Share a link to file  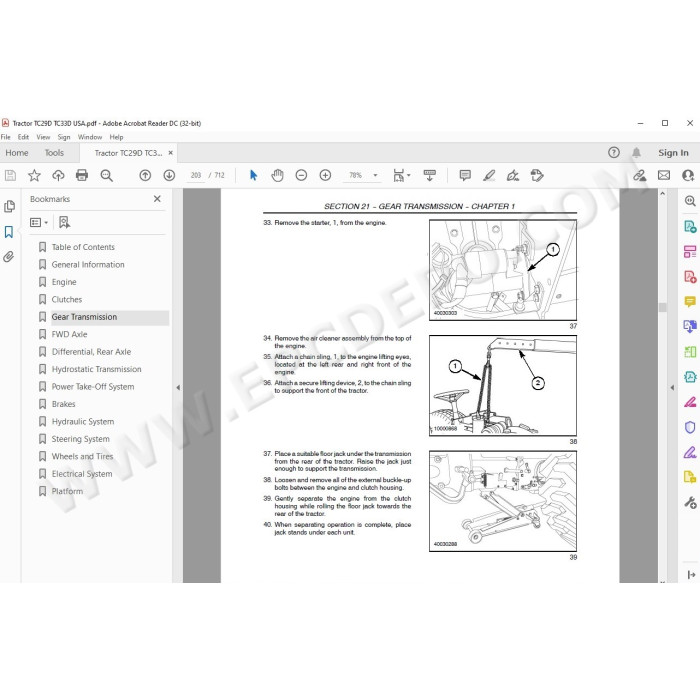point(640,175)
